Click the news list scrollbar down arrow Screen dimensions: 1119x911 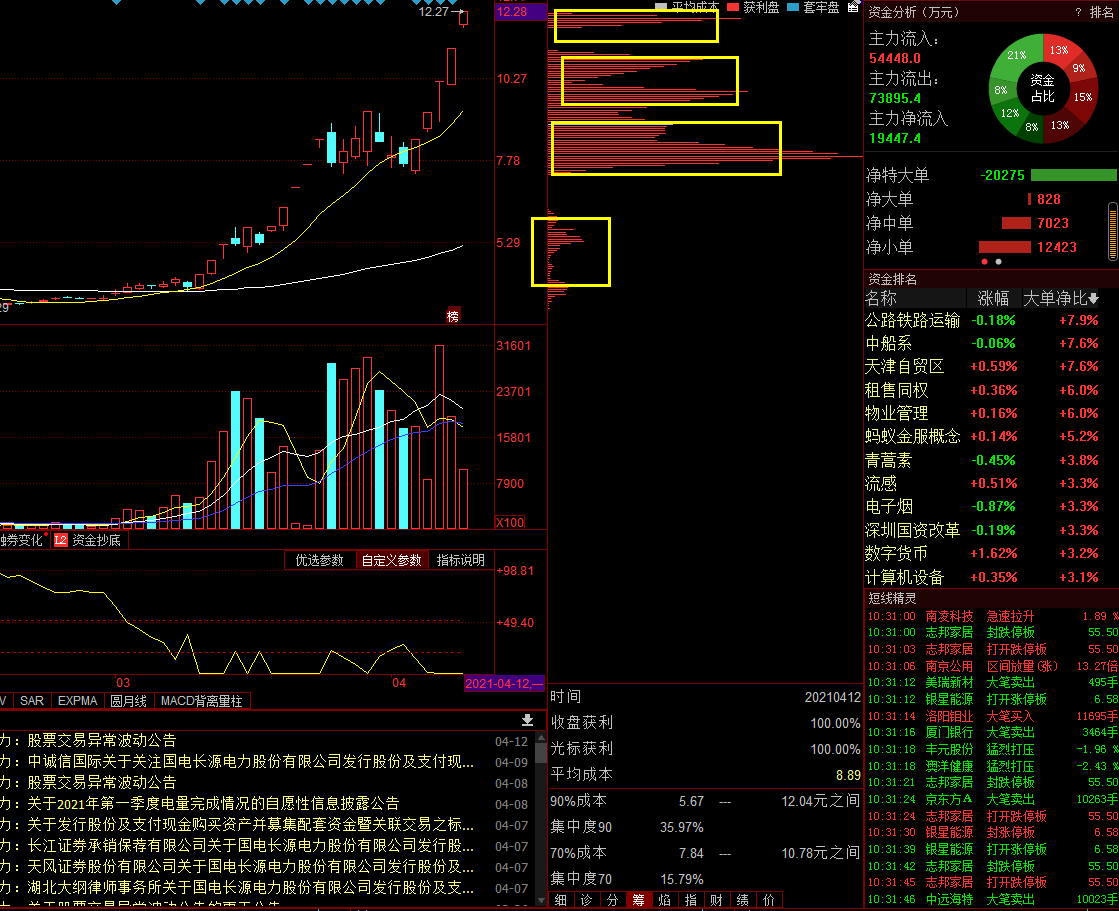pyautogui.click(x=541, y=900)
